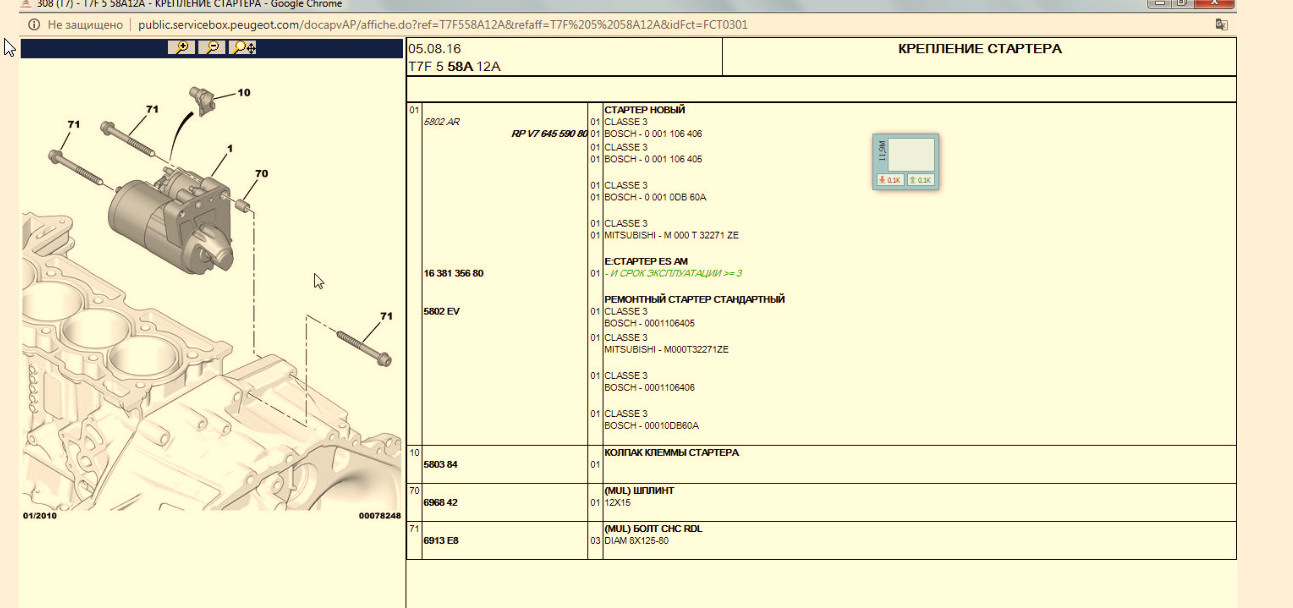Select callout 70 on the diagram

[x=261, y=173]
